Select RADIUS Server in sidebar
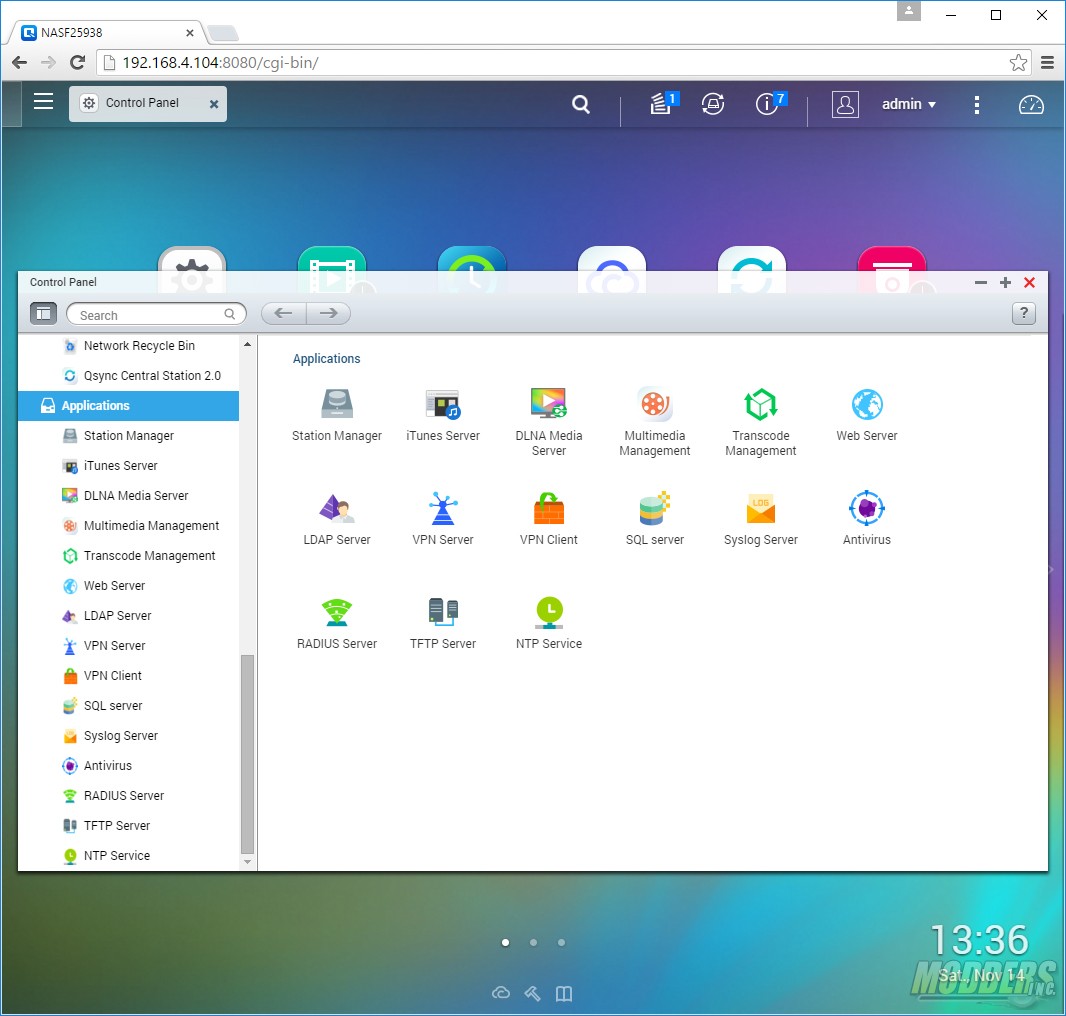The height and width of the screenshot is (1016, 1066). tap(128, 795)
